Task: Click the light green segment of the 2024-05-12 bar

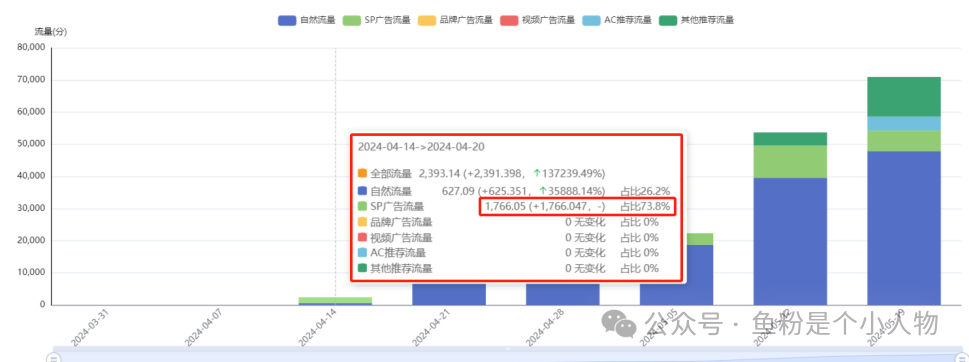Action: pyautogui.click(x=790, y=161)
